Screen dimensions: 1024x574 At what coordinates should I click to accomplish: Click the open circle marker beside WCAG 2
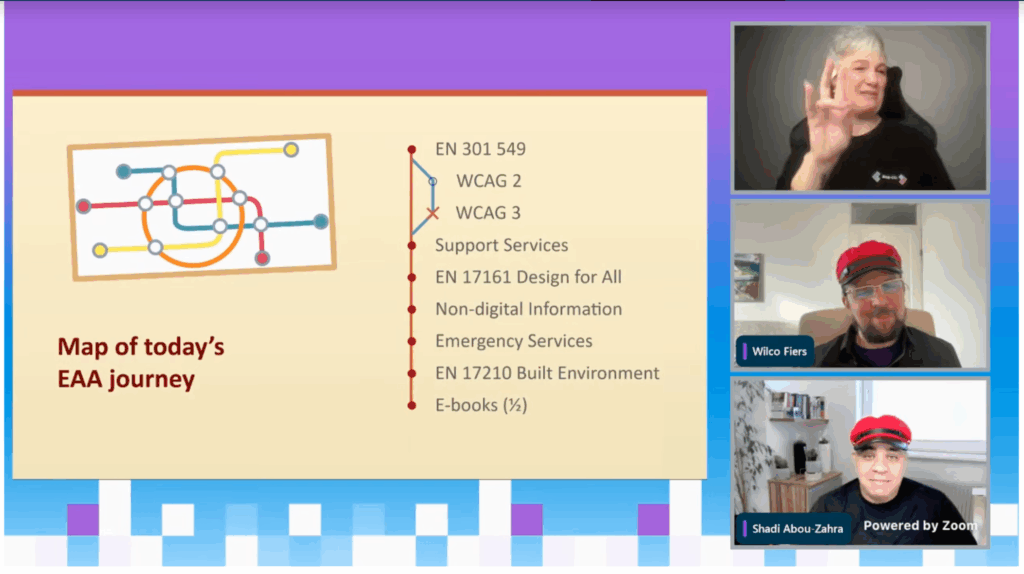432,181
